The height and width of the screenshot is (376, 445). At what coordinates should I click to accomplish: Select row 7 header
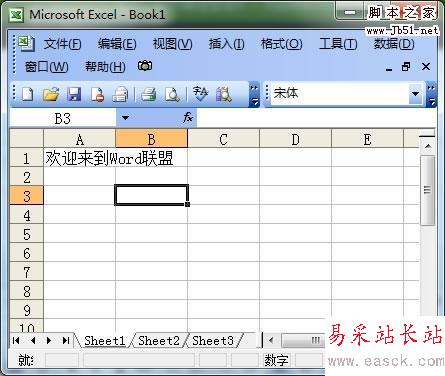click(x=27, y=272)
